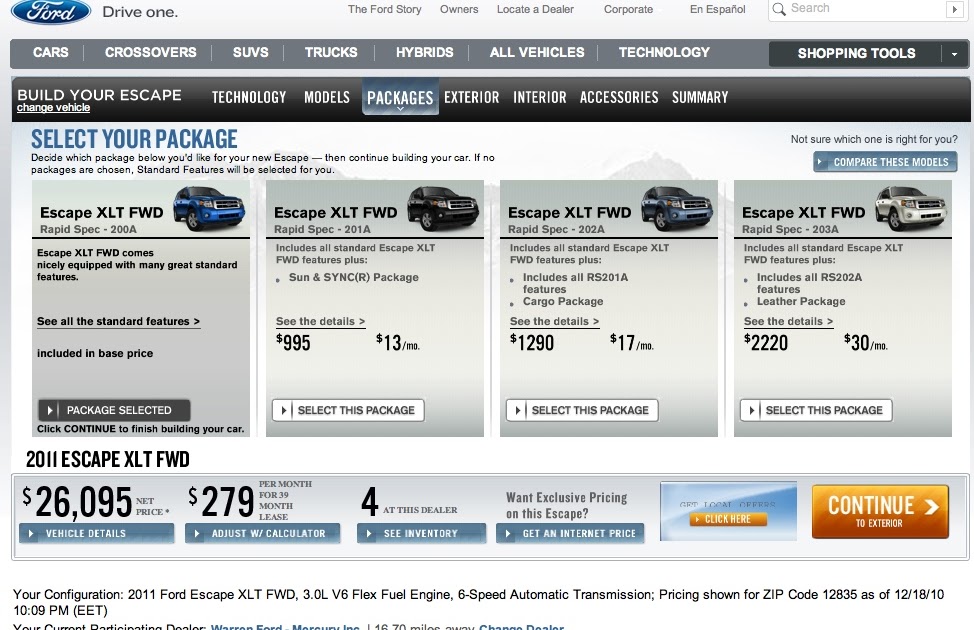Open the HYBRIDS menu

(424, 53)
